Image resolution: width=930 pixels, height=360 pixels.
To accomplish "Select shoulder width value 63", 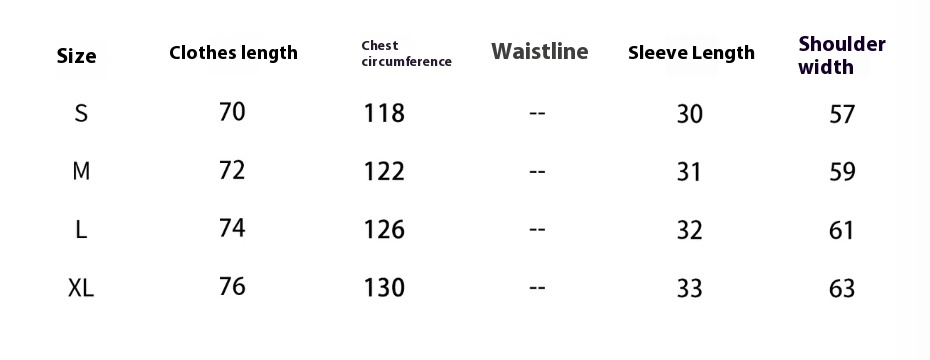I will point(842,288).
